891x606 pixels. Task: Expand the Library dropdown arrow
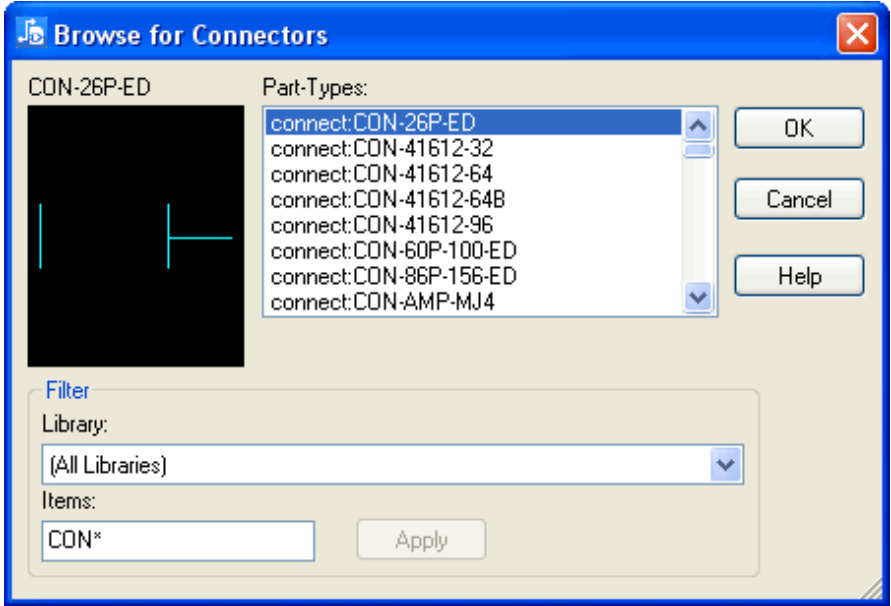pos(727,465)
